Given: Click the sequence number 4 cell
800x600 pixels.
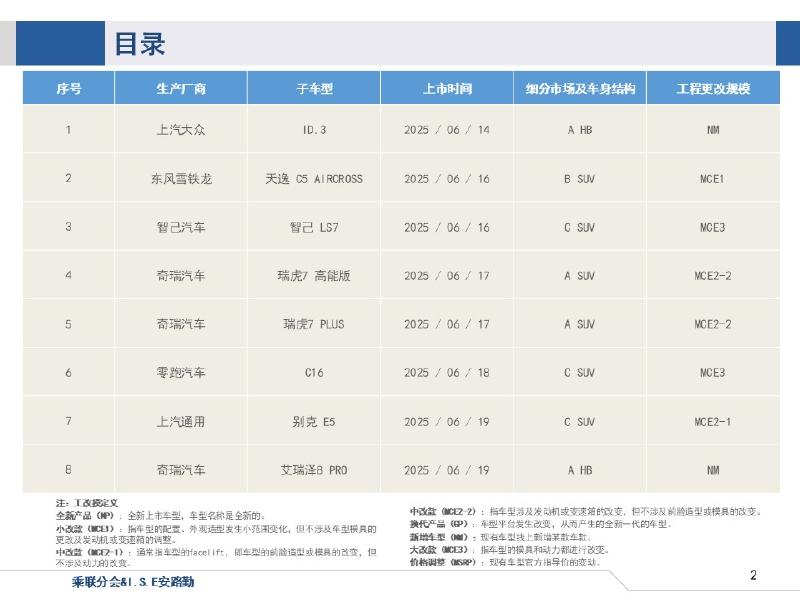Looking at the screenshot, I should tap(68, 276).
